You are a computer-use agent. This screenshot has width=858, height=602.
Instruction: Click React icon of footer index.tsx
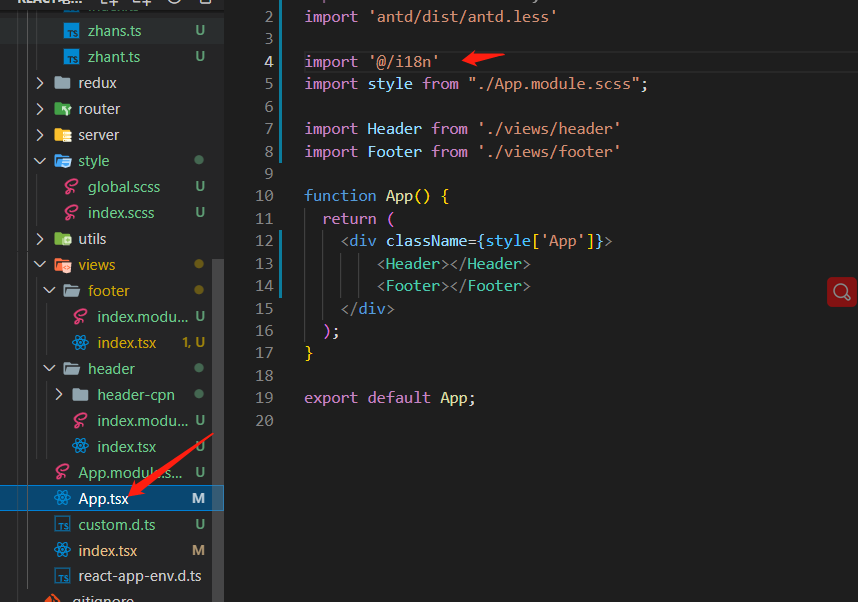click(80, 343)
